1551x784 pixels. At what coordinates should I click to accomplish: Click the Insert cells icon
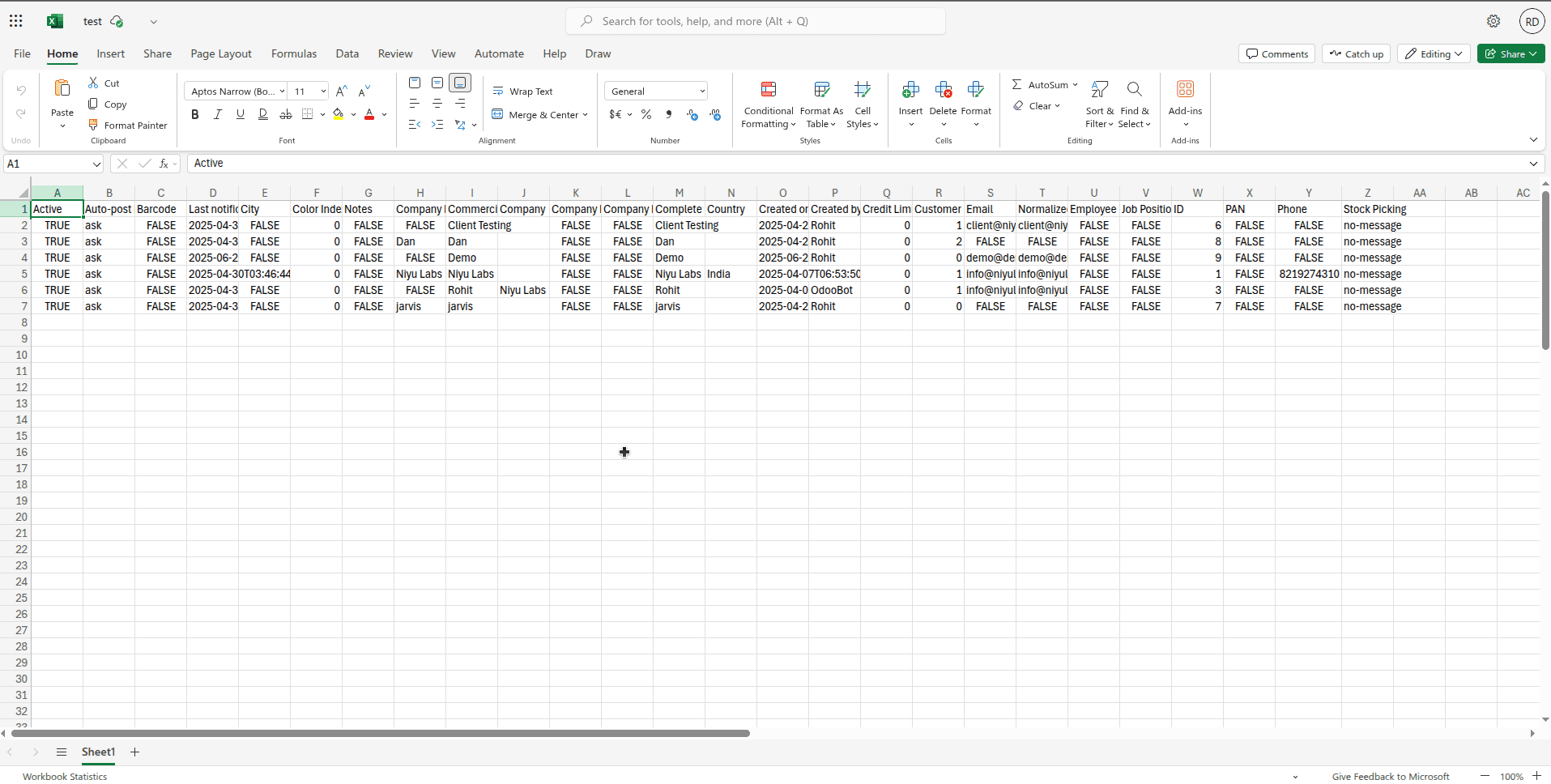910,89
